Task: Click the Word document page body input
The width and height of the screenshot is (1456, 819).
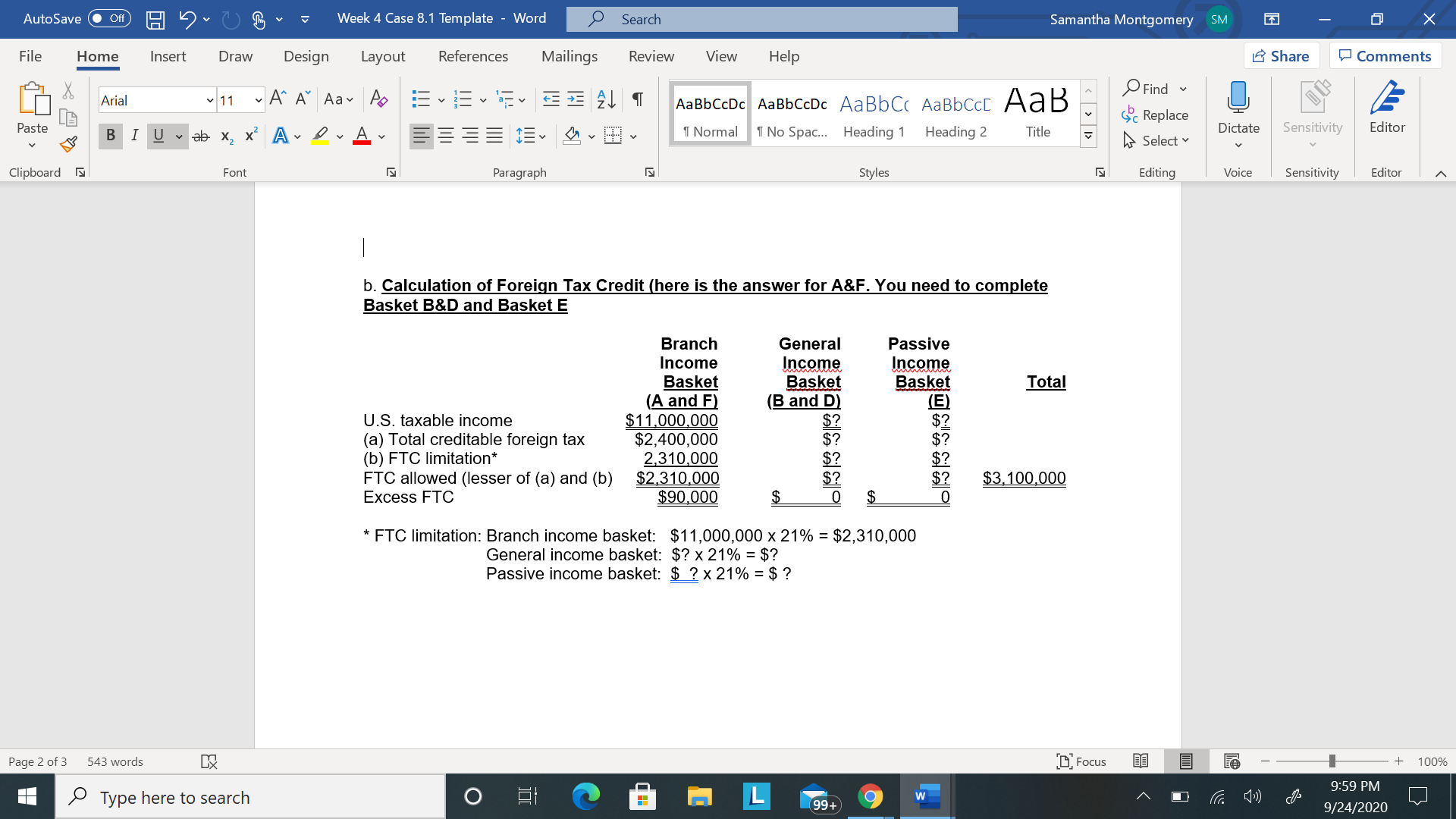Action: [363, 247]
